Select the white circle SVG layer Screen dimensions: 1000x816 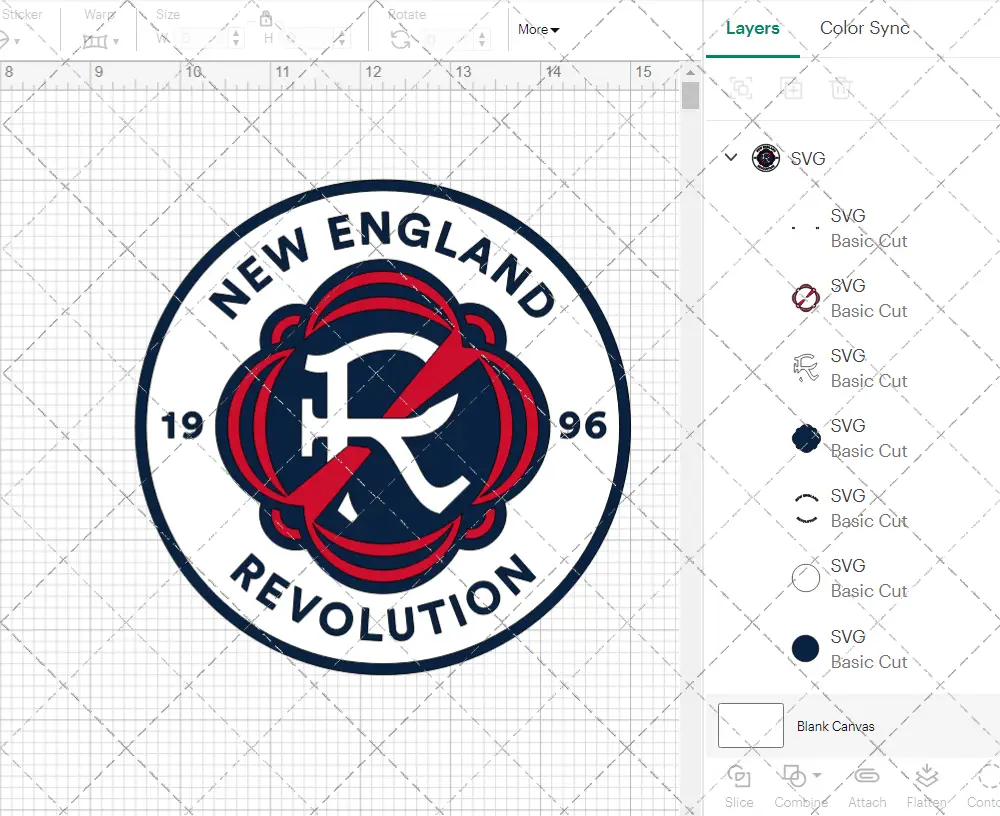tap(851, 579)
